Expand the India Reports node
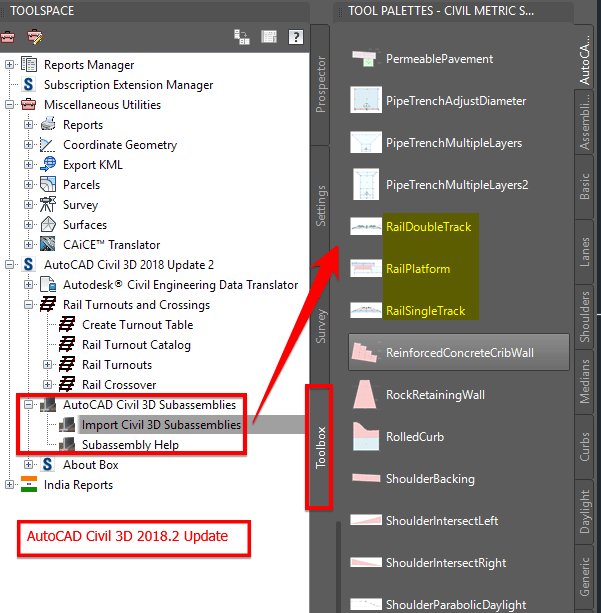The height and width of the screenshot is (613, 601). 9,484
